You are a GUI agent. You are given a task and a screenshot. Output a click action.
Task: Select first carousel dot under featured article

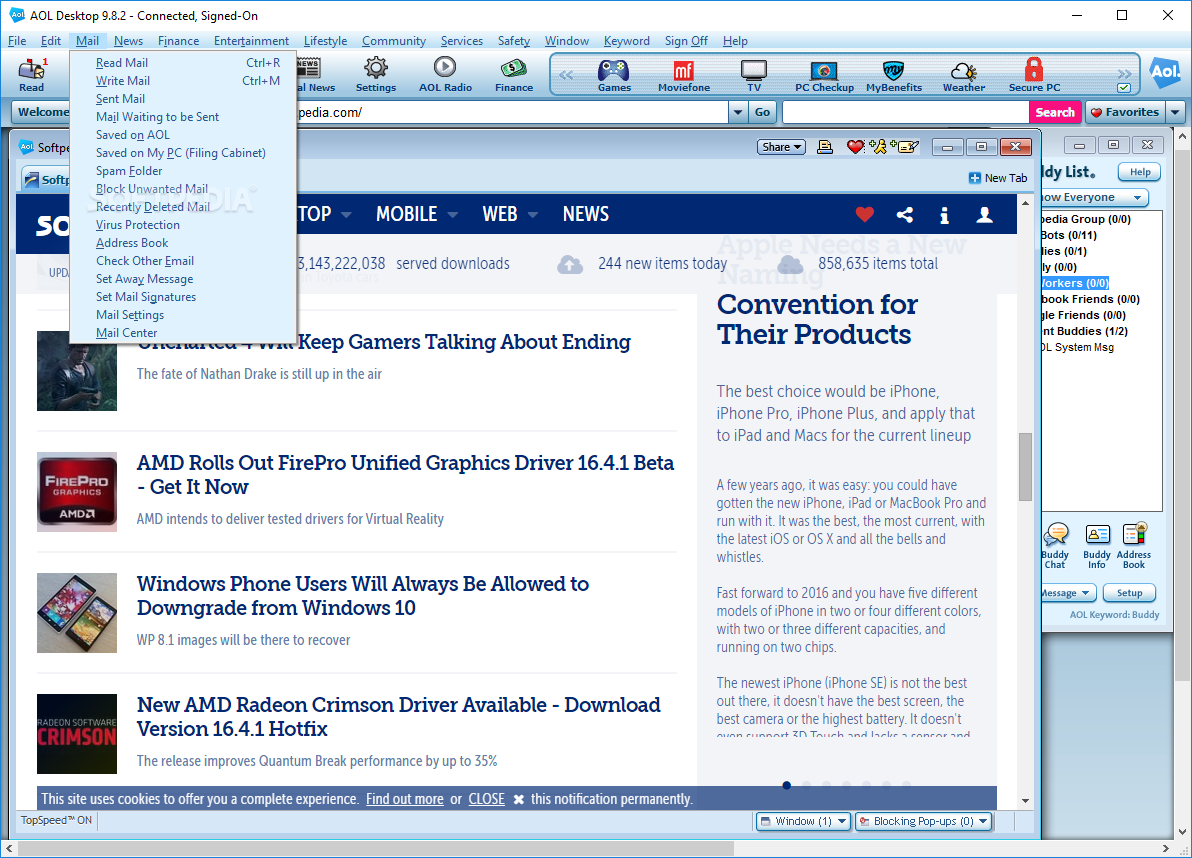pyautogui.click(x=787, y=785)
